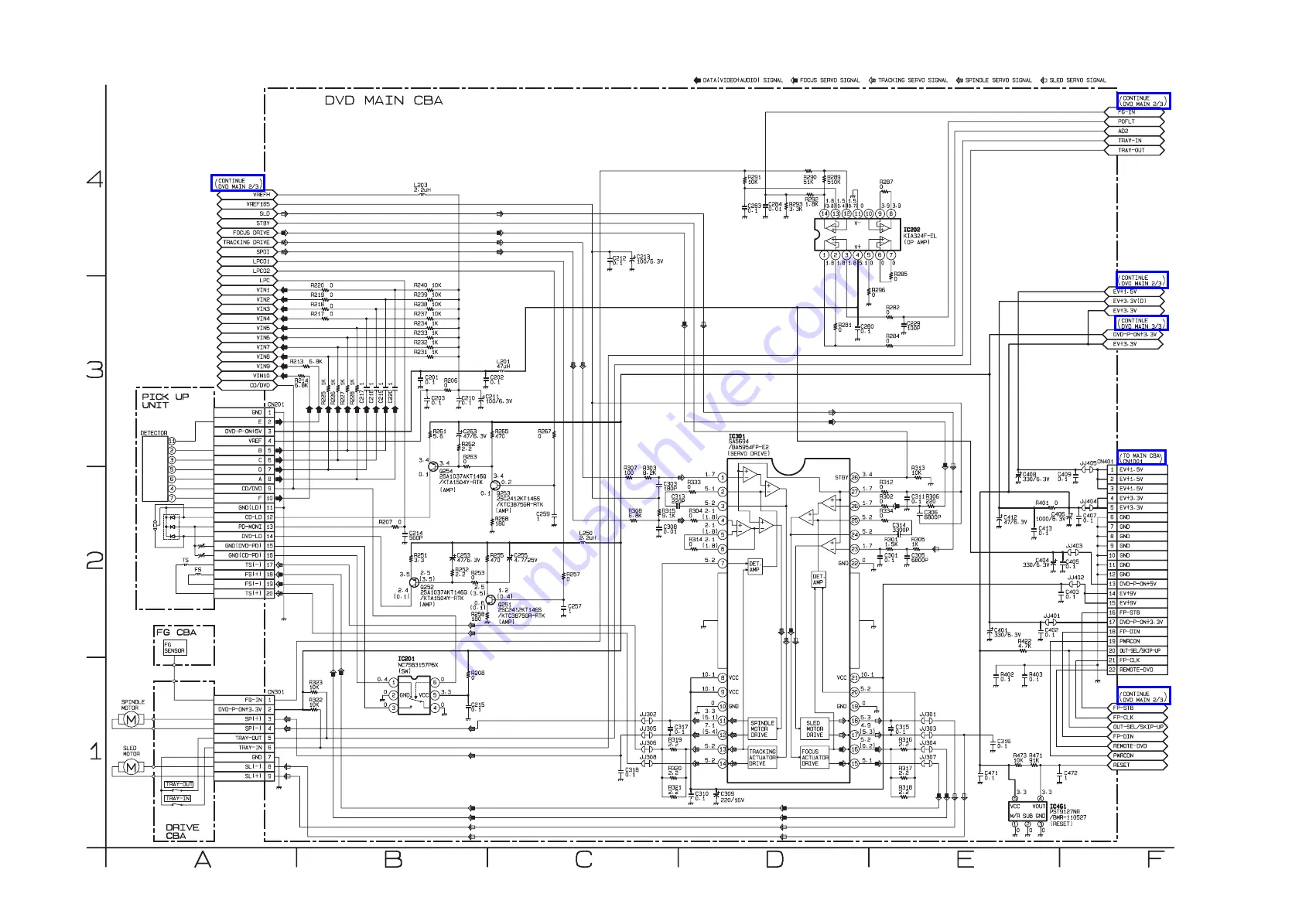
Task: Click the DATA(VIDEO+AUDIO) SIGNAL legend arrow
Action: 697,80
